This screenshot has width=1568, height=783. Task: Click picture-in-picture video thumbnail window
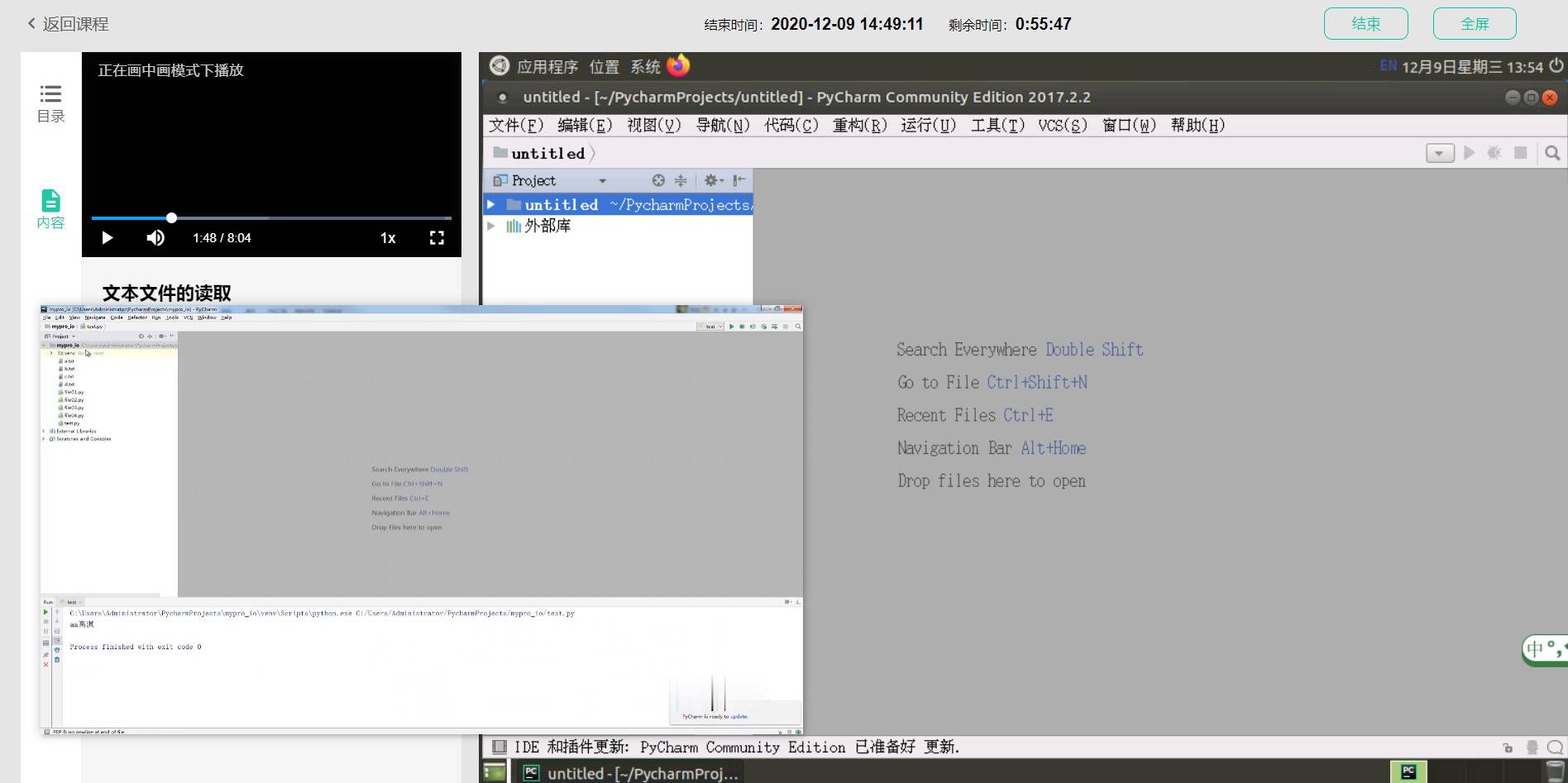coord(422,520)
